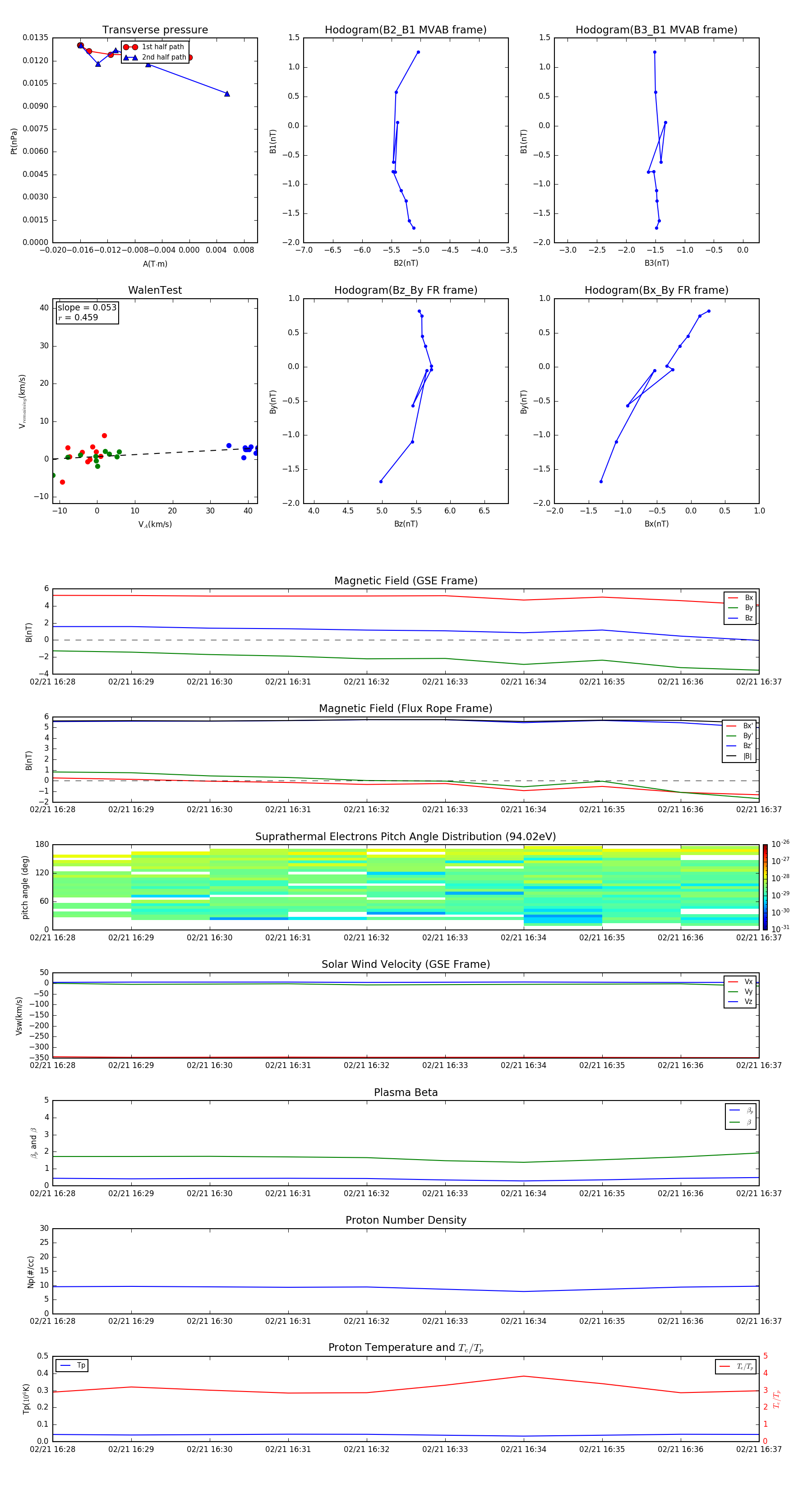Click the Tp legend entry in temperature panel
This screenshot has height=1489, width=812.
pyautogui.click(x=73, y=1365)
